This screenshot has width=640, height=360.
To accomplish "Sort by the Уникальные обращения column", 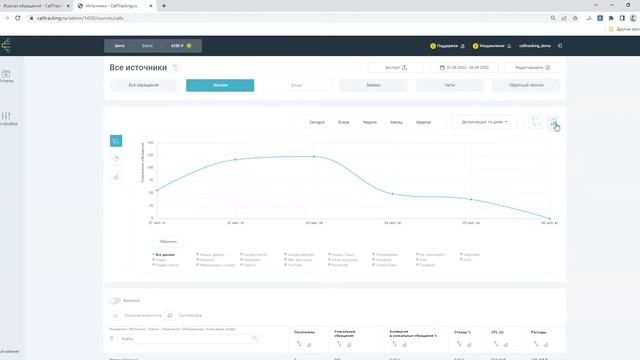I will coord(339,344).
